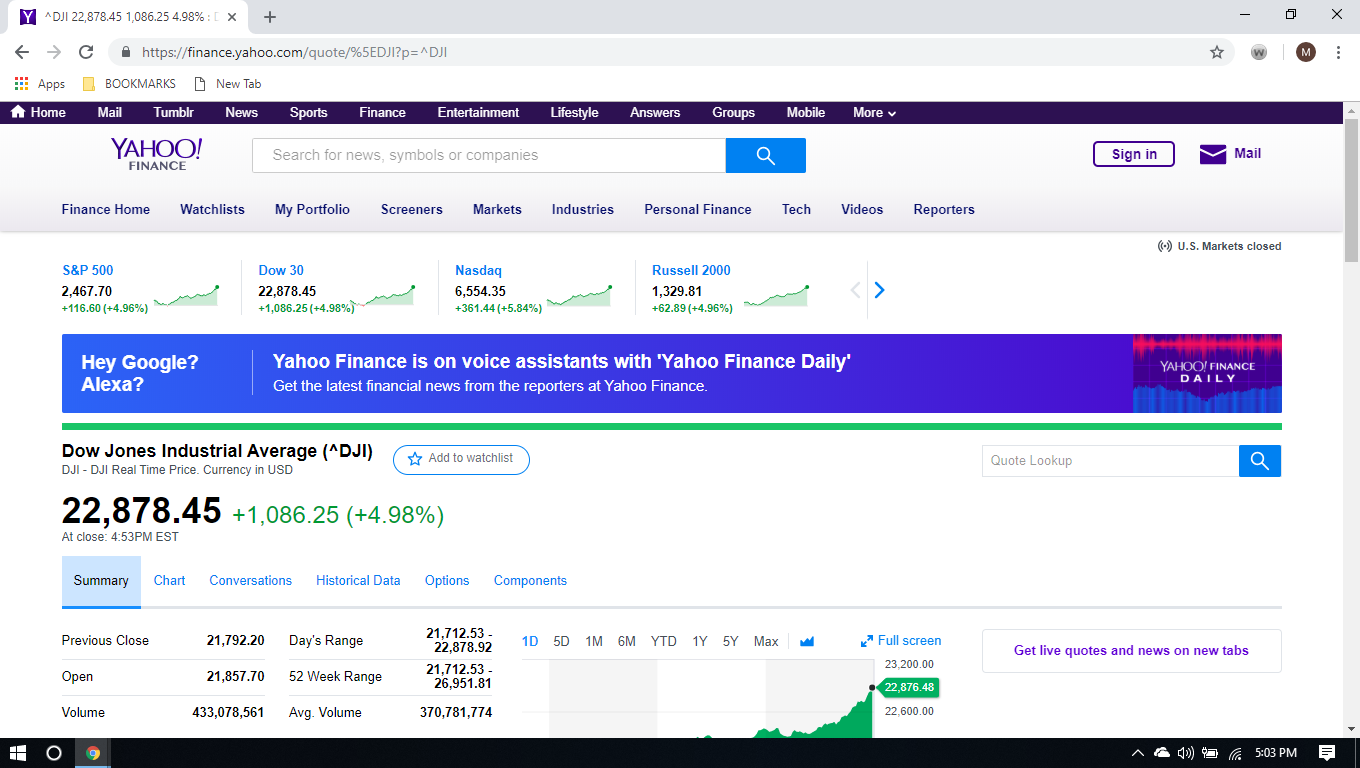Open the Russell 2000 index link
The image size is (1360, 768).
[691, 271]
